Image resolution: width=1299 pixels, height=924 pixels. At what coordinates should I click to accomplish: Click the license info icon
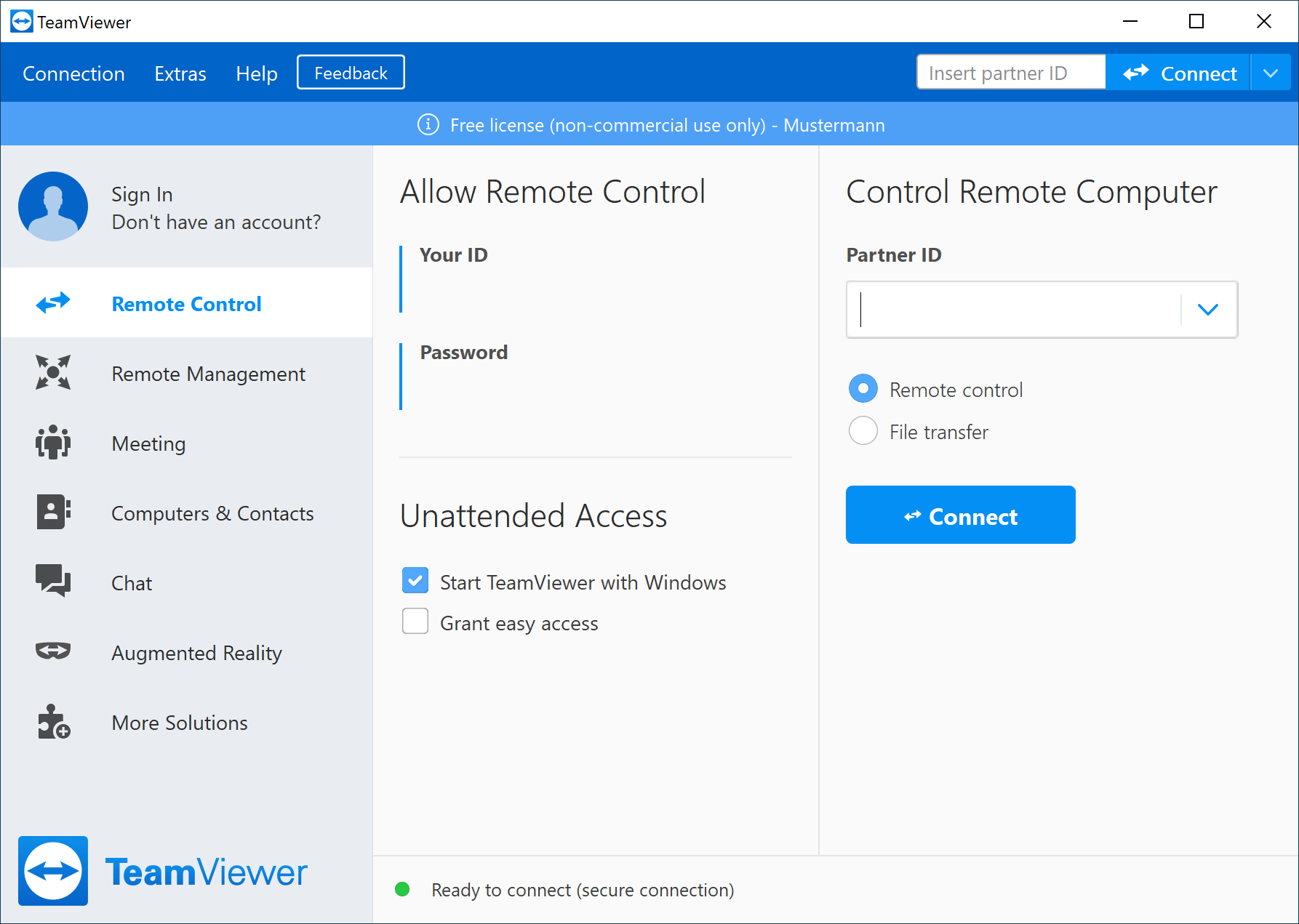[x=428, y=125]
